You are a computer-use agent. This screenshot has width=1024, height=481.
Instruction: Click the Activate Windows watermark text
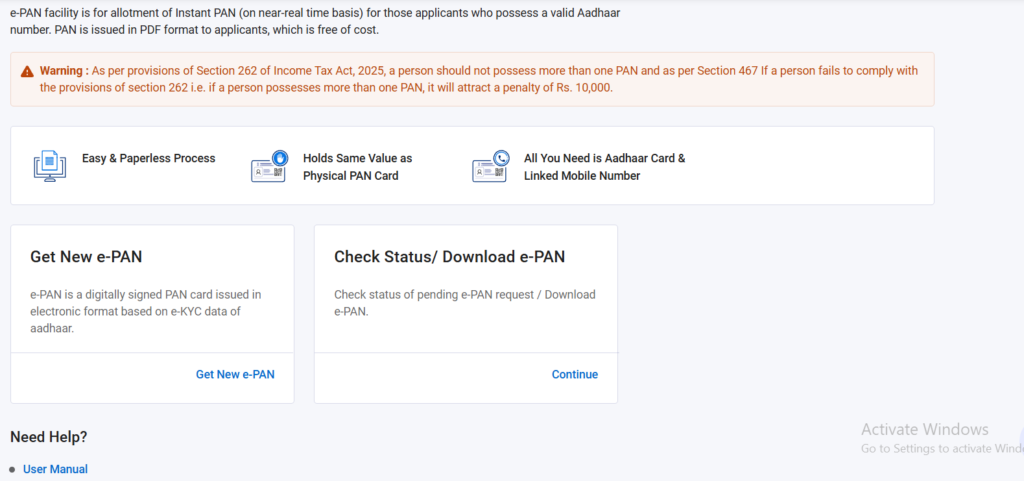(x=924, y=430)
